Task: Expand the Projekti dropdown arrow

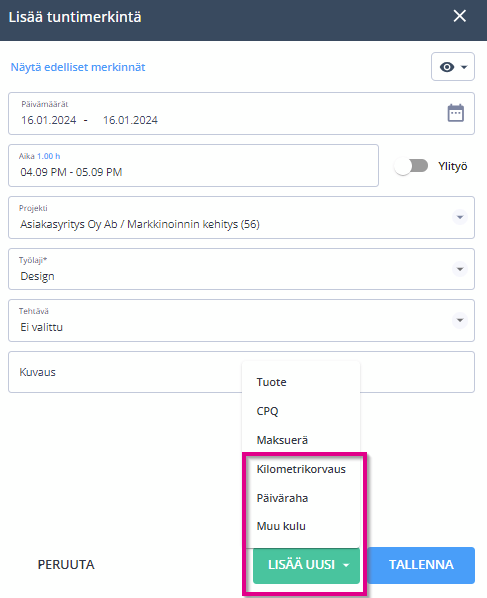Action: 460,217
